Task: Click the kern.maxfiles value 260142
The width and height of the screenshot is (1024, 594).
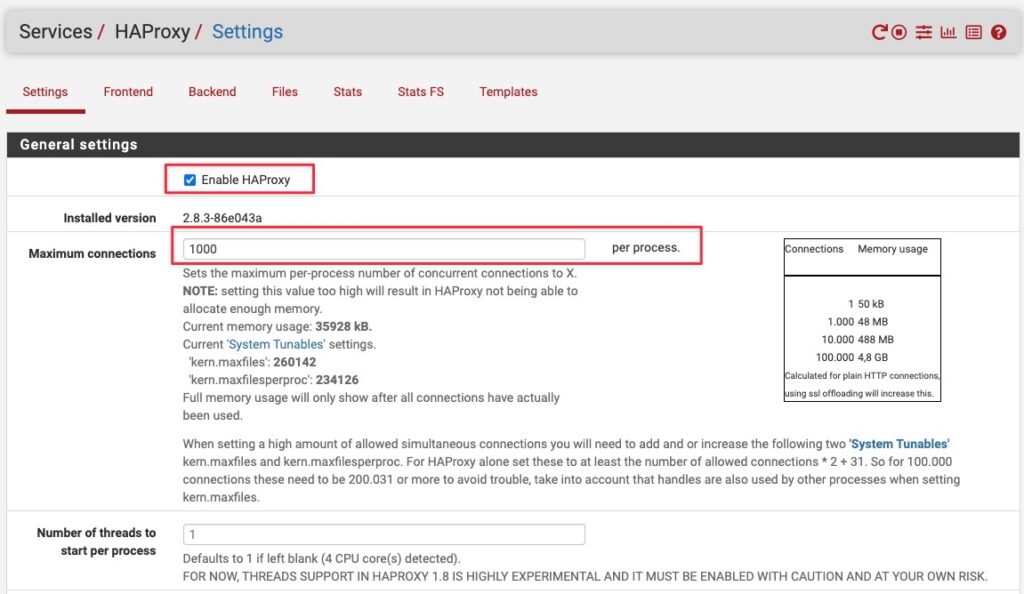Action: pyautogui.click(x=295, y=362)
